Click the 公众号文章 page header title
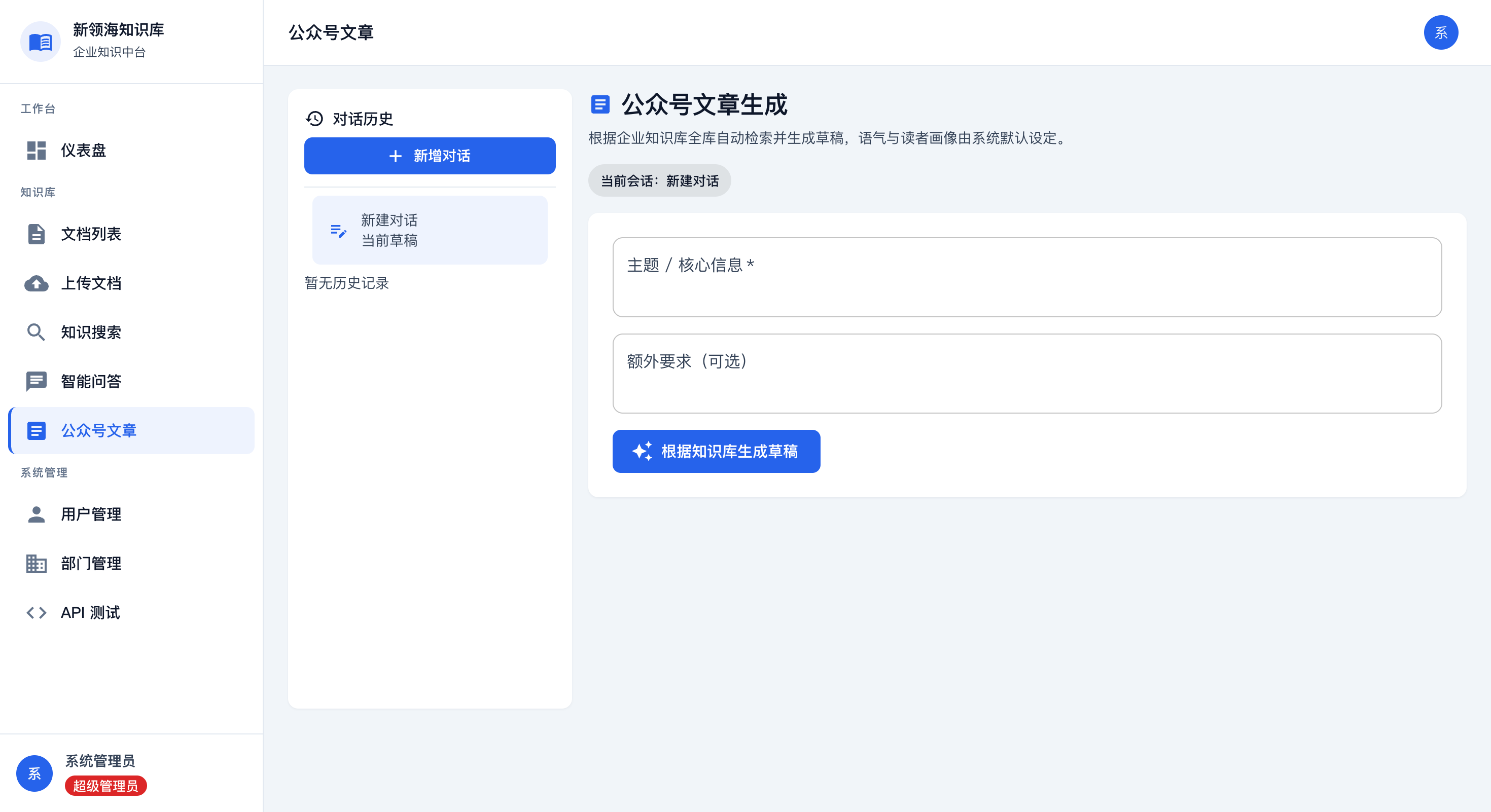 click(331, 33)
